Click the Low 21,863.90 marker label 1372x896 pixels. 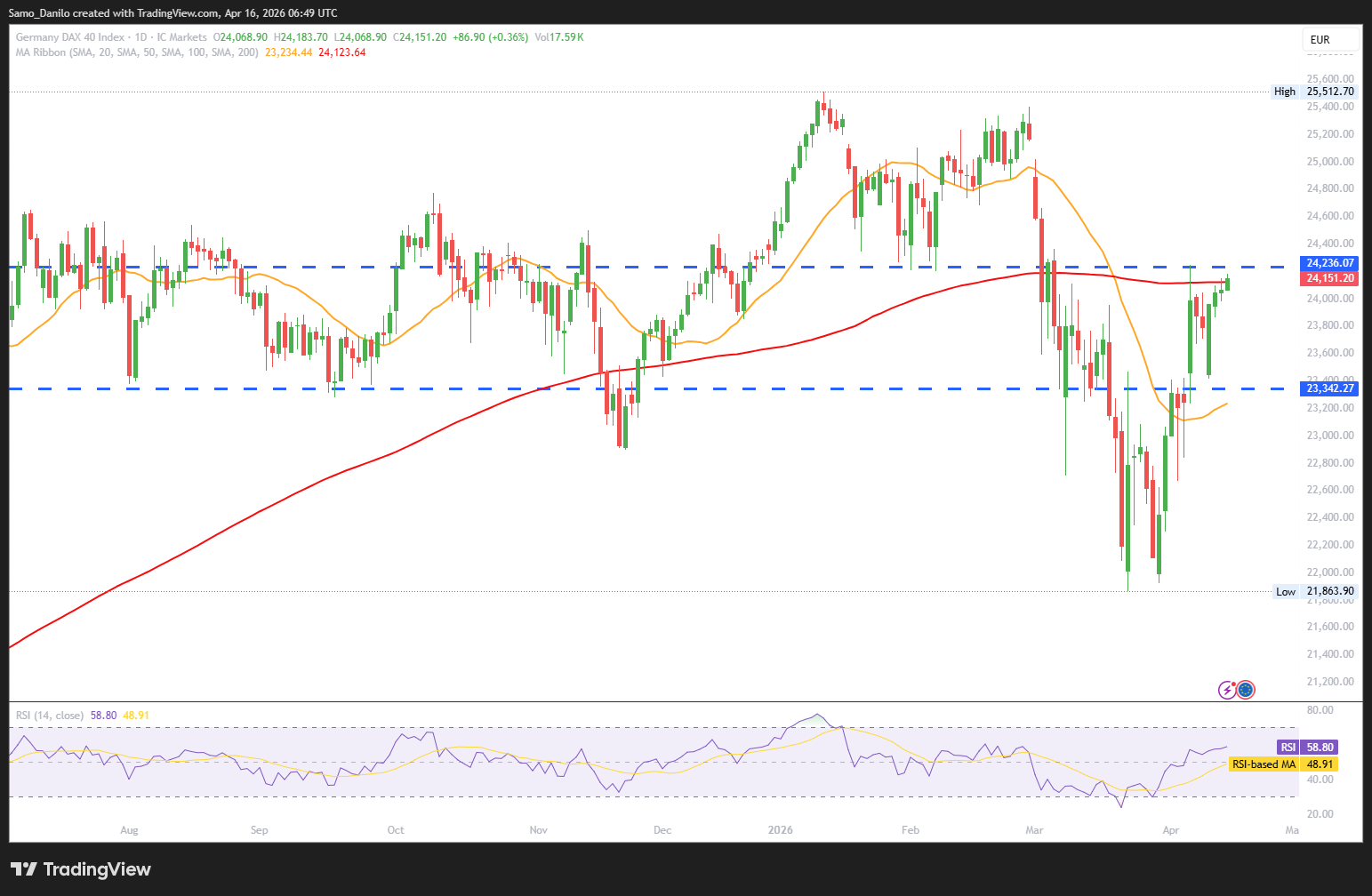pyautogui.click(x=1315, y=592)
